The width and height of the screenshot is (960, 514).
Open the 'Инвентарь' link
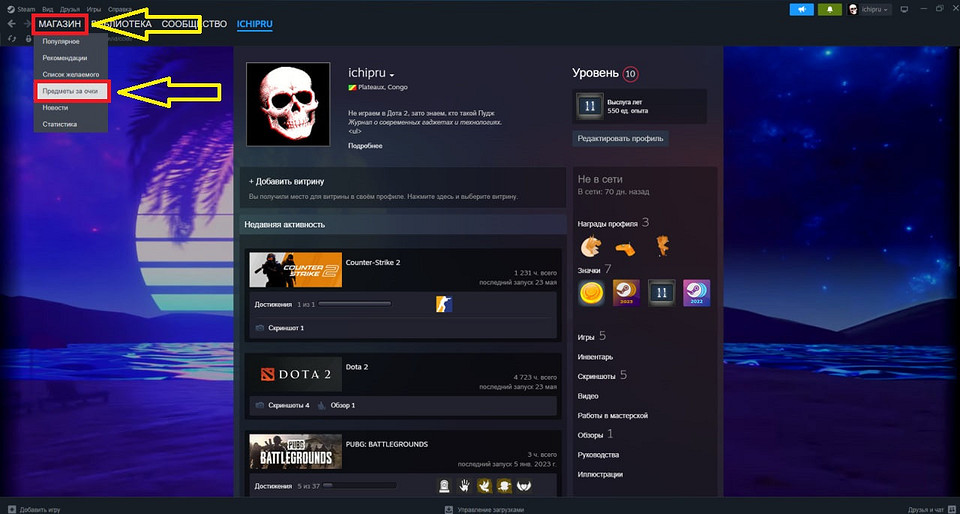(x=595, y=357)
